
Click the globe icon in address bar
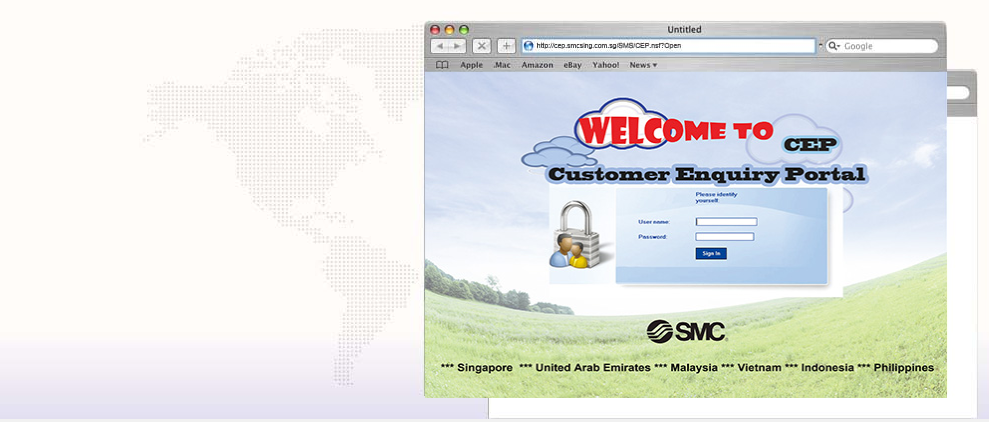(x=529, y=46)
